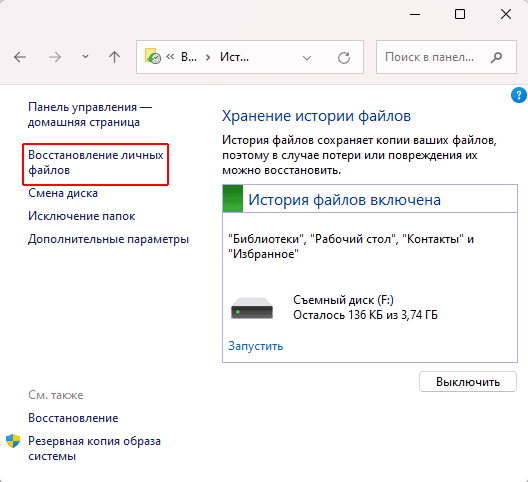Viewport: 528px width, 482px height.
Task: Click the 'В...' breadcrumb segment
Action: point(189,57)
